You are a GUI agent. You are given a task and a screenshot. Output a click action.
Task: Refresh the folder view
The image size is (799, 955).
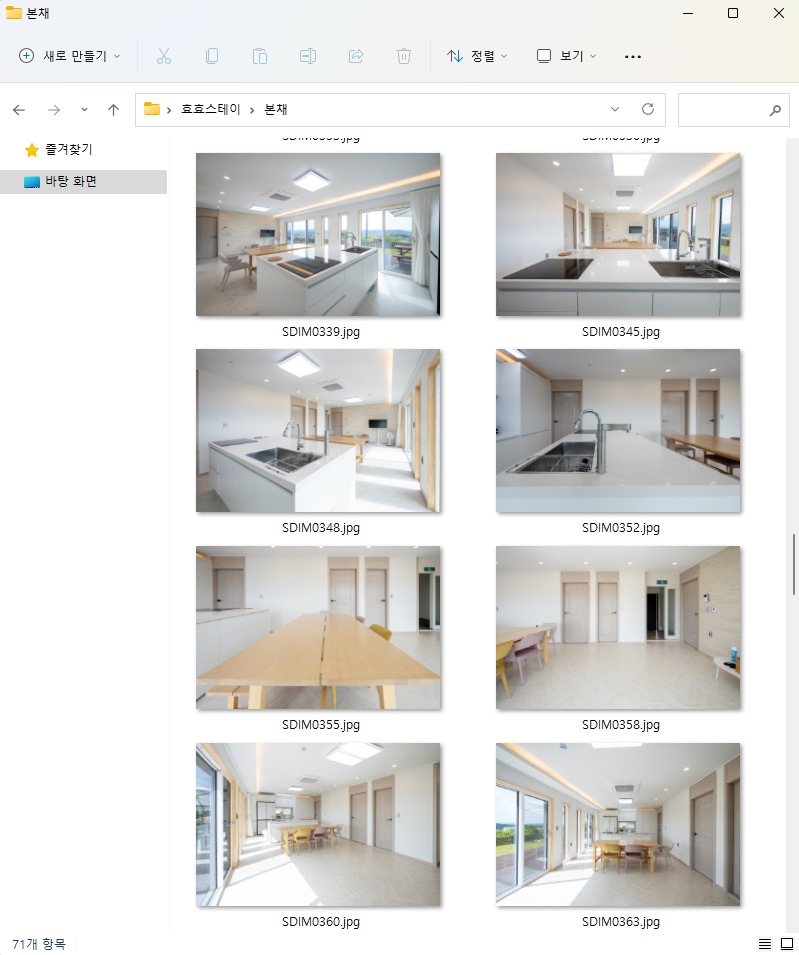tap(648, 109)
